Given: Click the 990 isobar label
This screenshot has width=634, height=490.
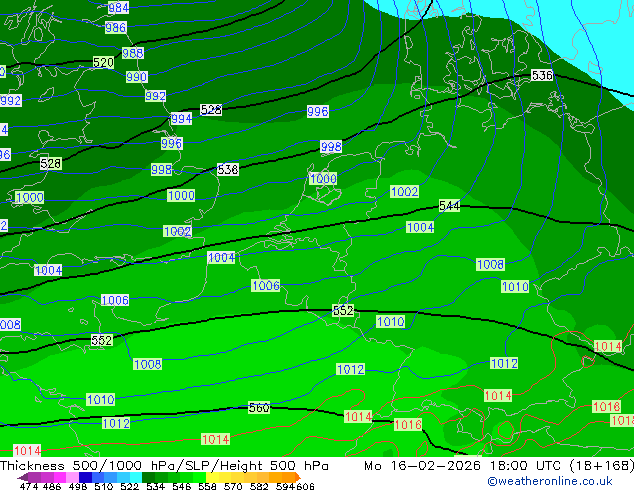Looking at the screenshot, I should point(137,77).
